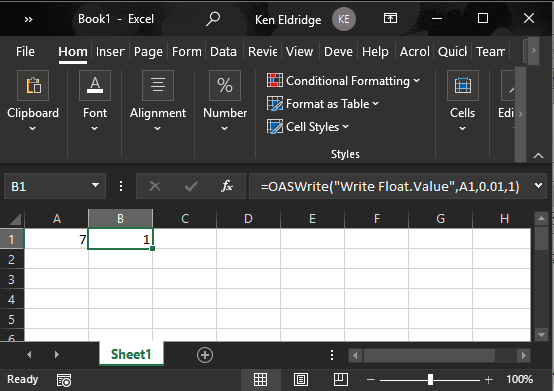Expand the formula bar

tap(538, 185)
